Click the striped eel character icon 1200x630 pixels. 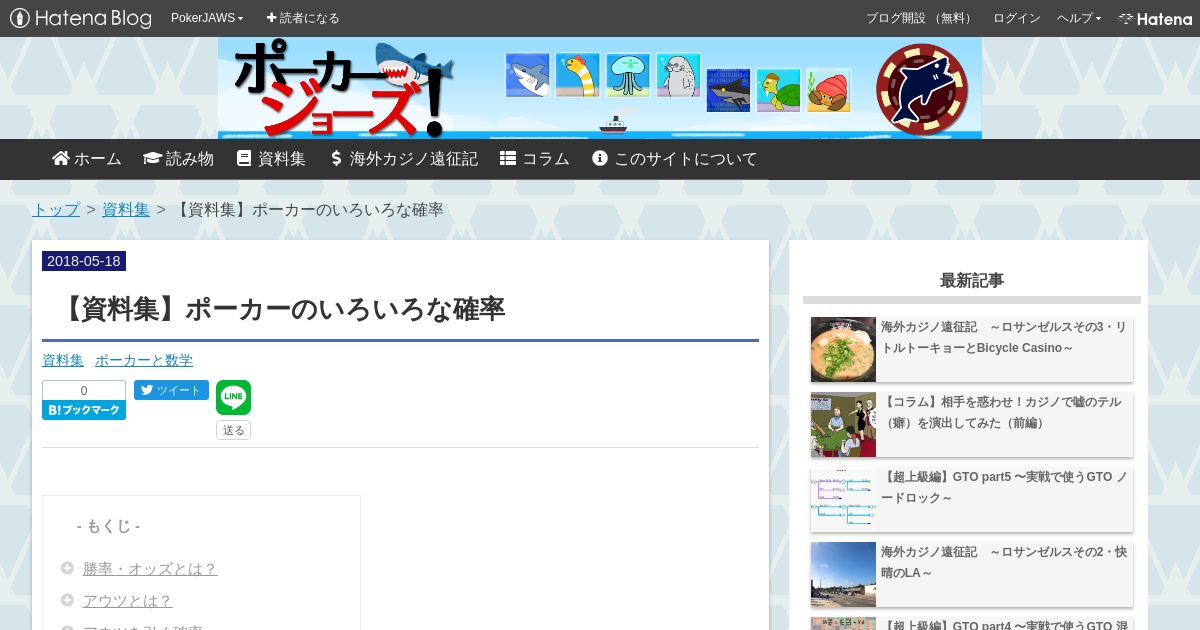[x=577, y=75]
